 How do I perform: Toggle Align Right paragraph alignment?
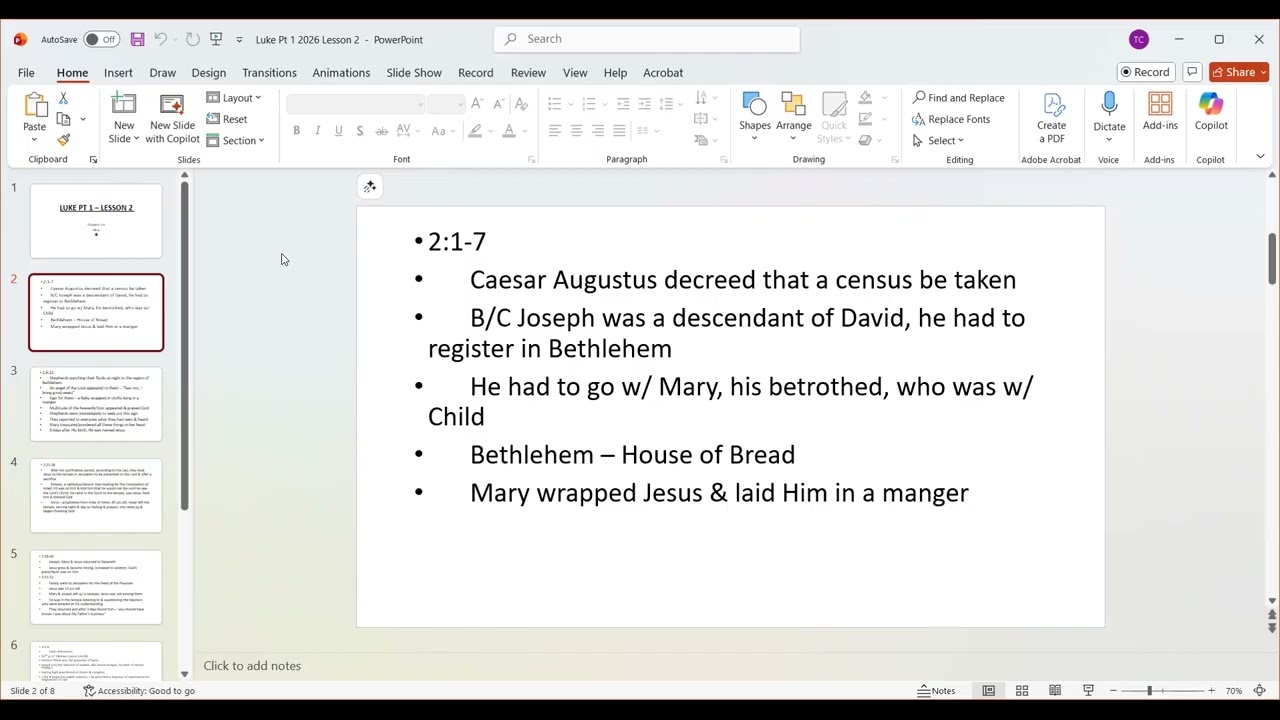(x=597, y=131)
